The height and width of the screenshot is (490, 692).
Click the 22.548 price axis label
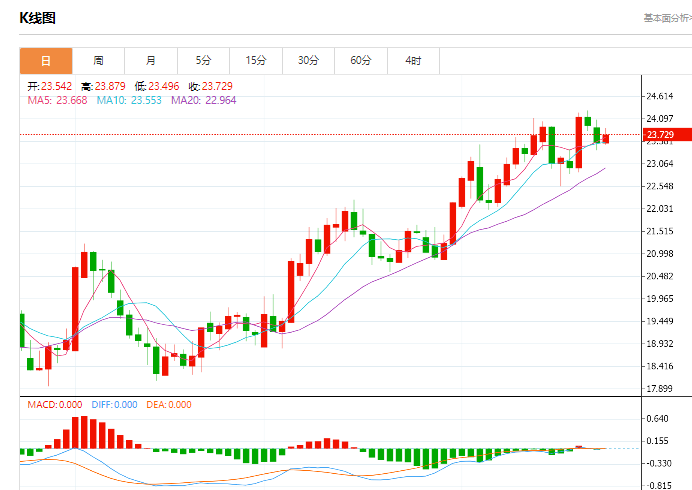click(x=660, y=186)
